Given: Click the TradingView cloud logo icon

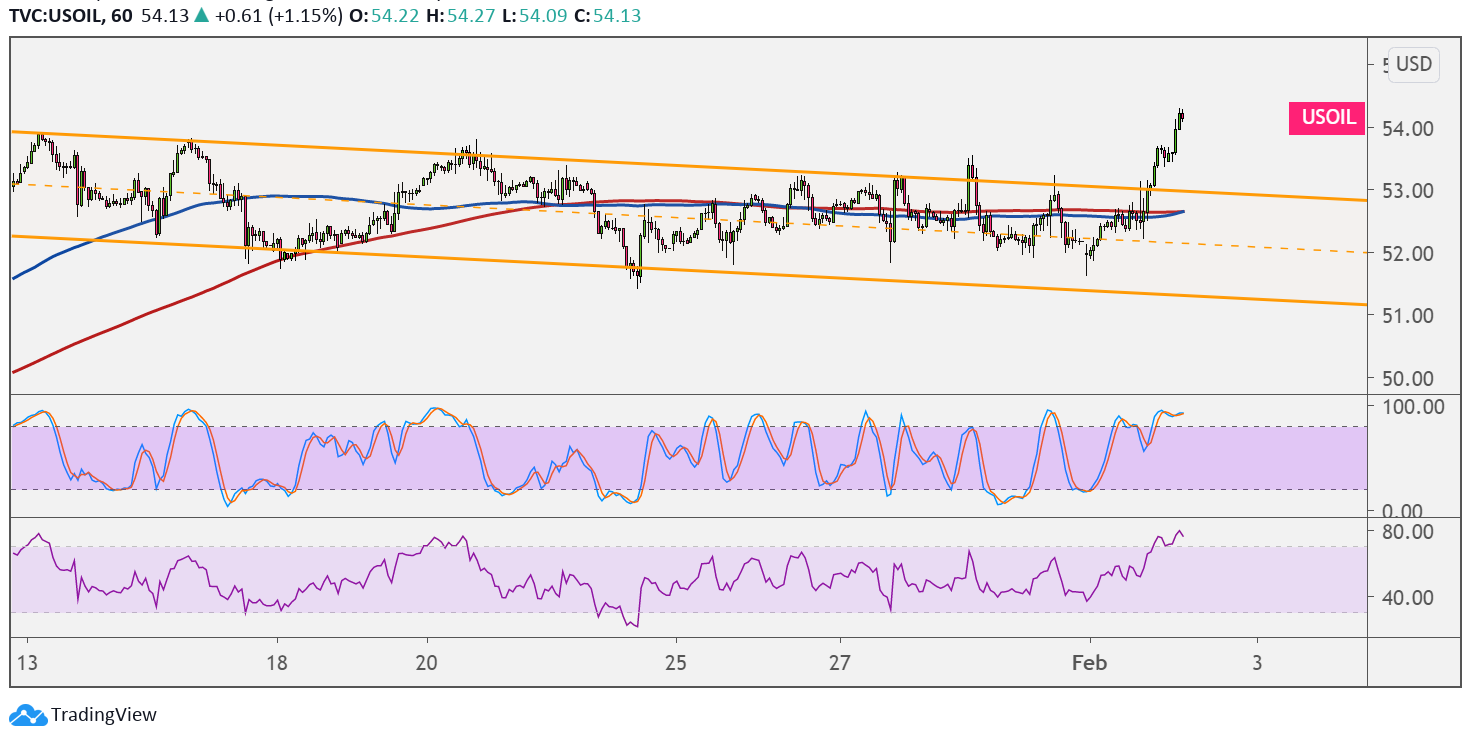Looking at the screenshot, I should pos(27,715).
